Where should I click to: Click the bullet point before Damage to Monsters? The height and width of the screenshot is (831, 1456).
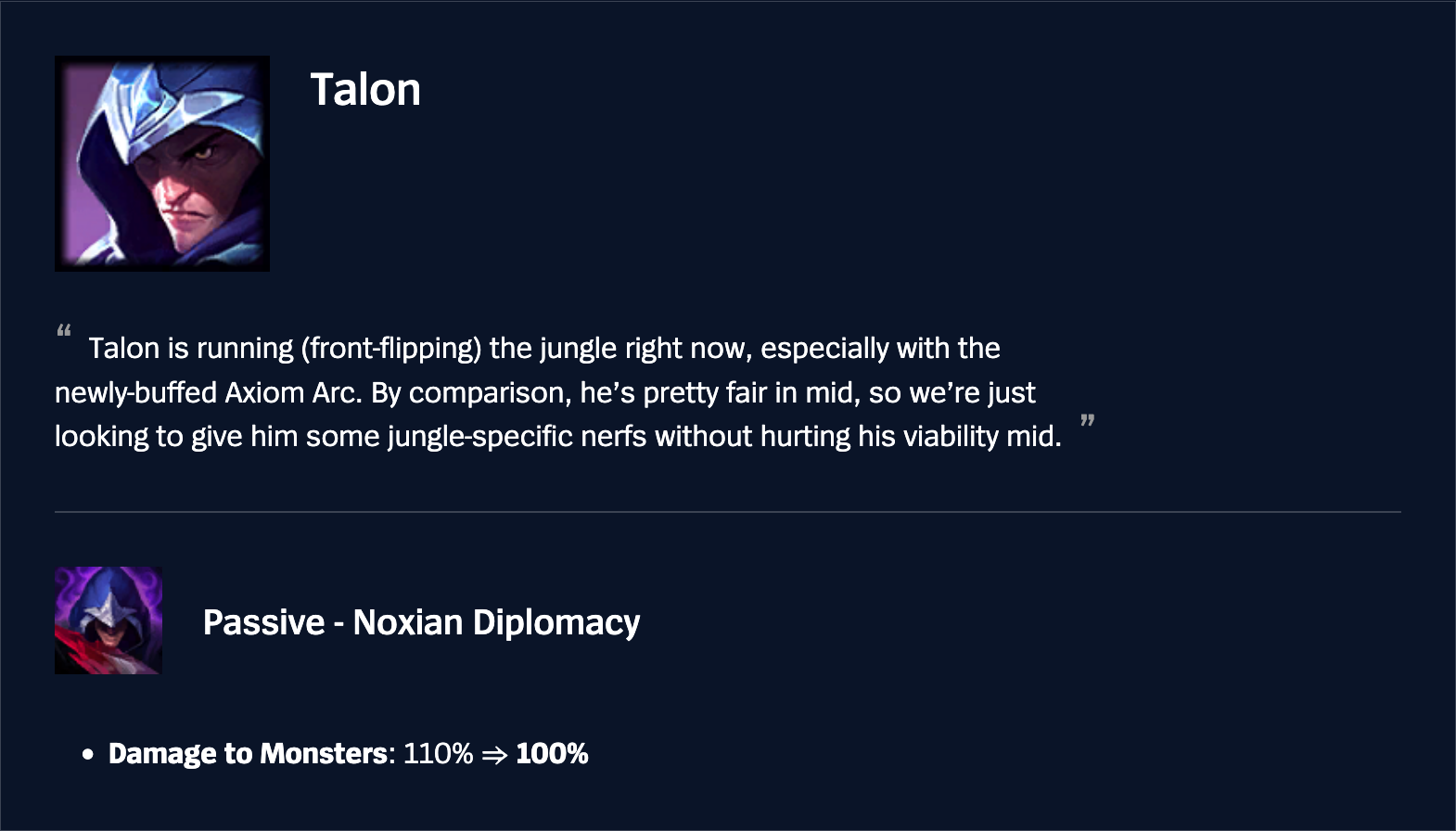point(88,755)
